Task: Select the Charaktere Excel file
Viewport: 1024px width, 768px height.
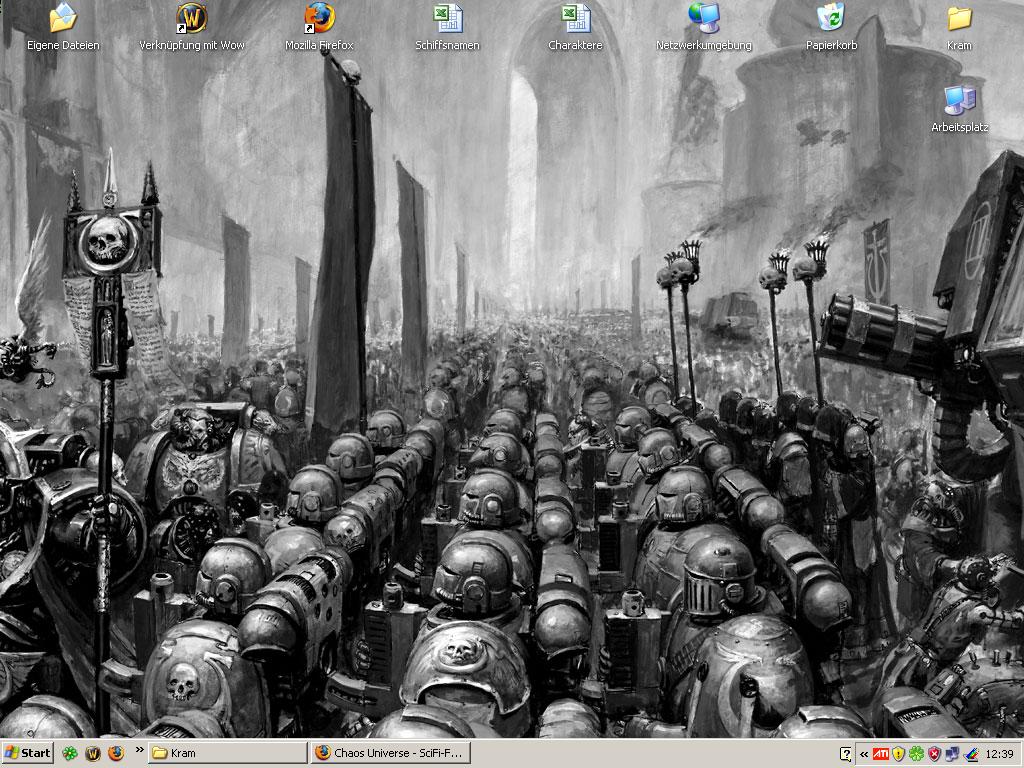Action: pos(575,18)
